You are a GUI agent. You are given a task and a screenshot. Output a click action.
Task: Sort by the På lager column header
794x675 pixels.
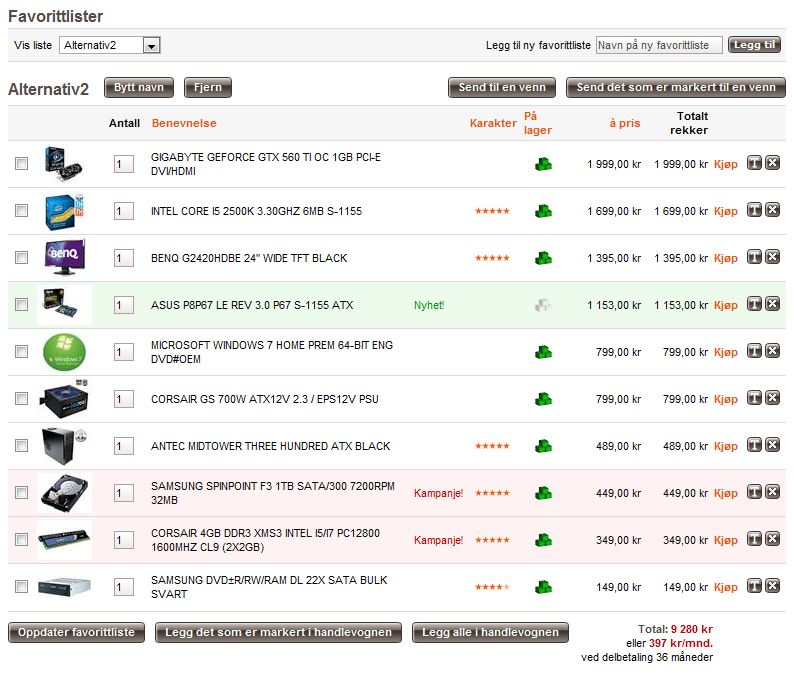[x=537, y=123]
